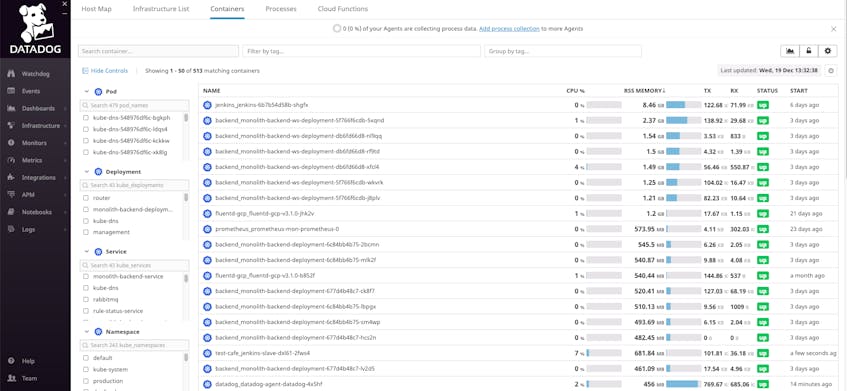847x391 pixels.
Task: Click the Filter by tag field
Action: point(361,51)
